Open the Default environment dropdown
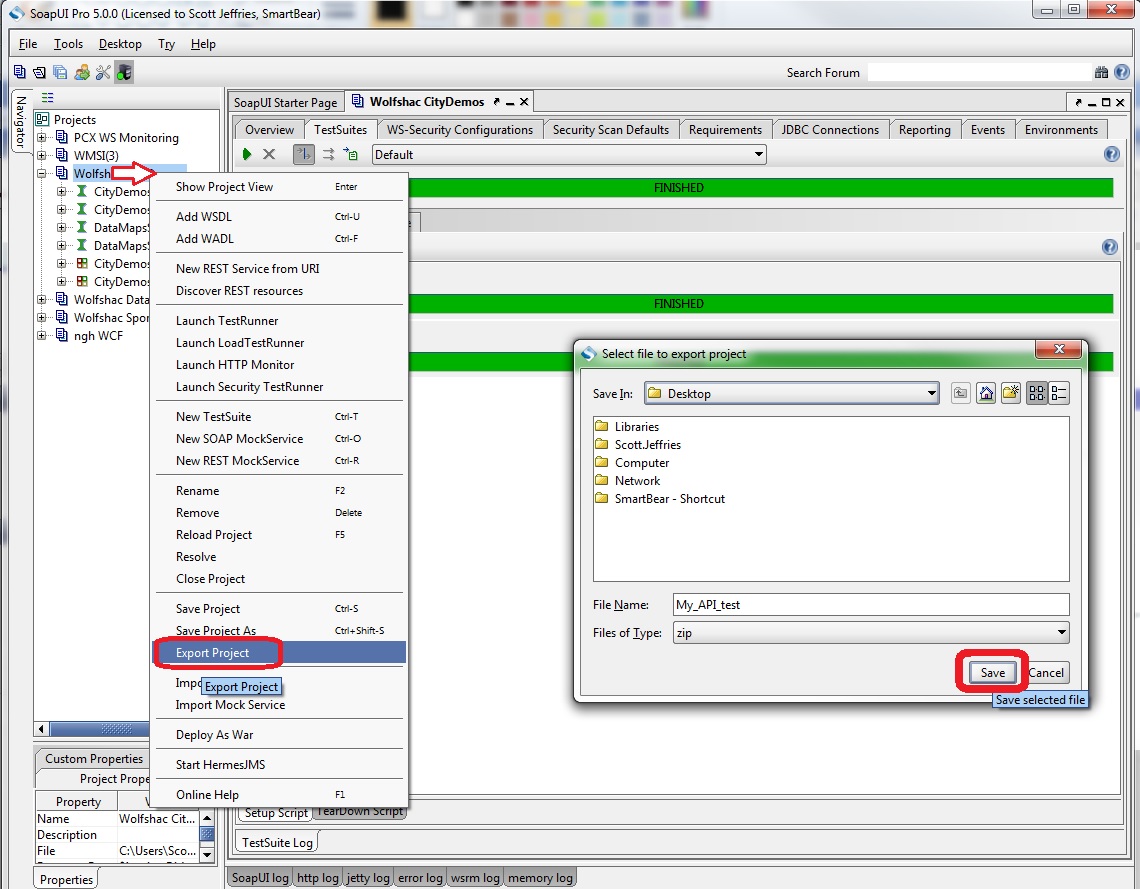This screenshot has width=1140, height=889. [x=758, y=154]
